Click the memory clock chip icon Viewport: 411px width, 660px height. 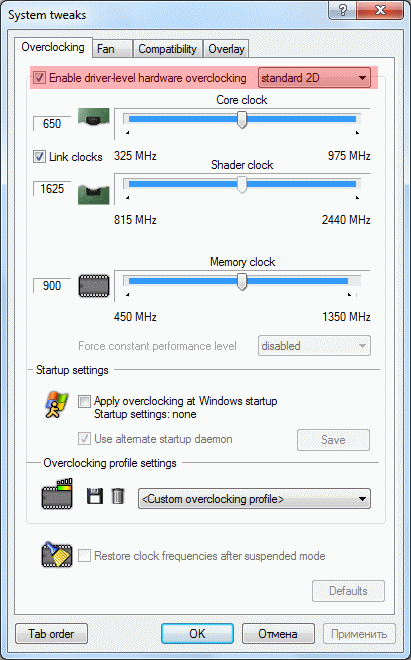click(94, 286)
